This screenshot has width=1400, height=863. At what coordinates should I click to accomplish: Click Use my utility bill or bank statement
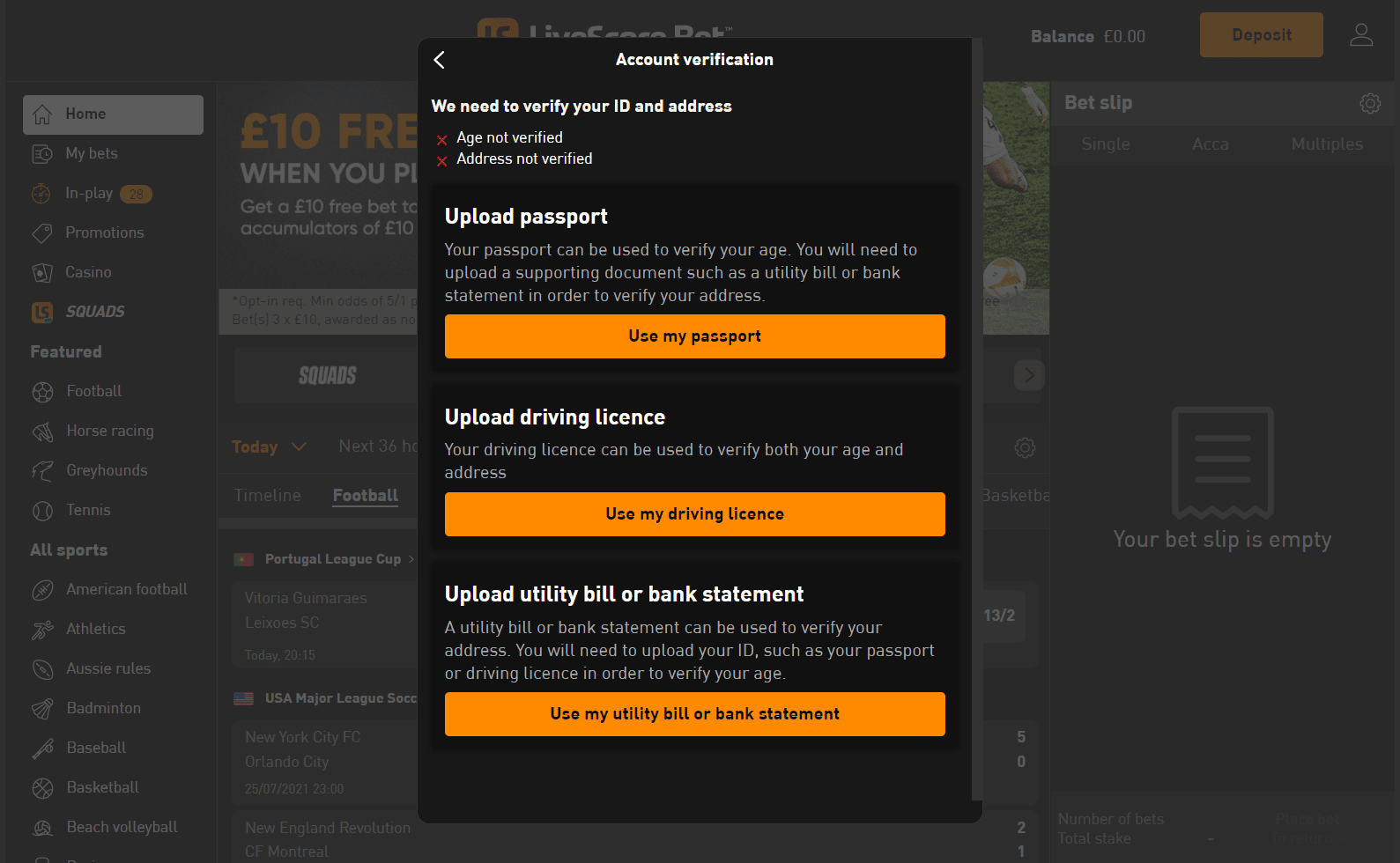[x=694, y=714]
